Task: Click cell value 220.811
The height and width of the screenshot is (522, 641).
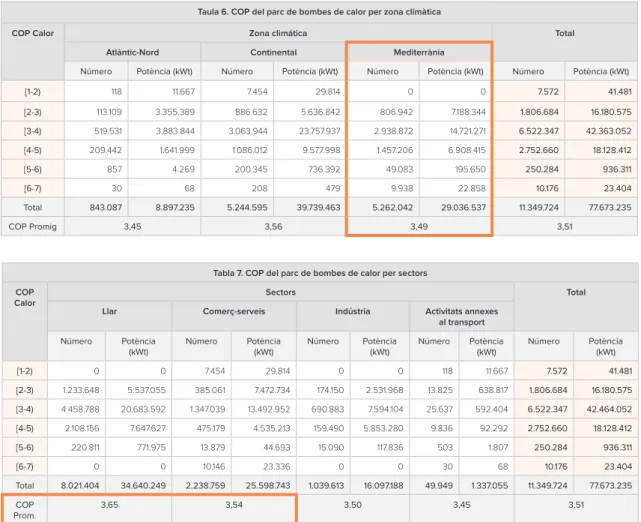Action: coord(85,448)
